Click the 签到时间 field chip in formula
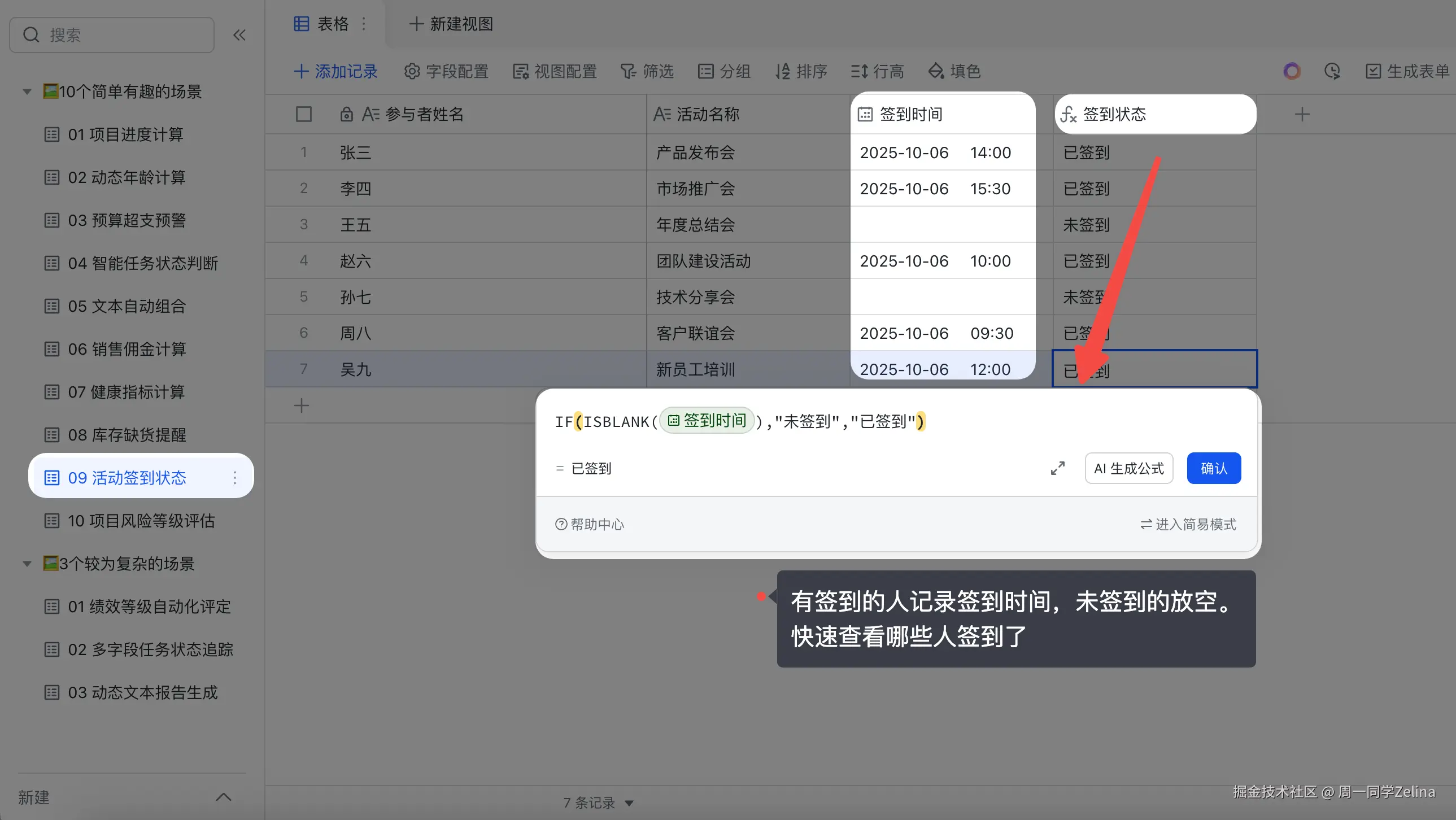 (707, 421)
